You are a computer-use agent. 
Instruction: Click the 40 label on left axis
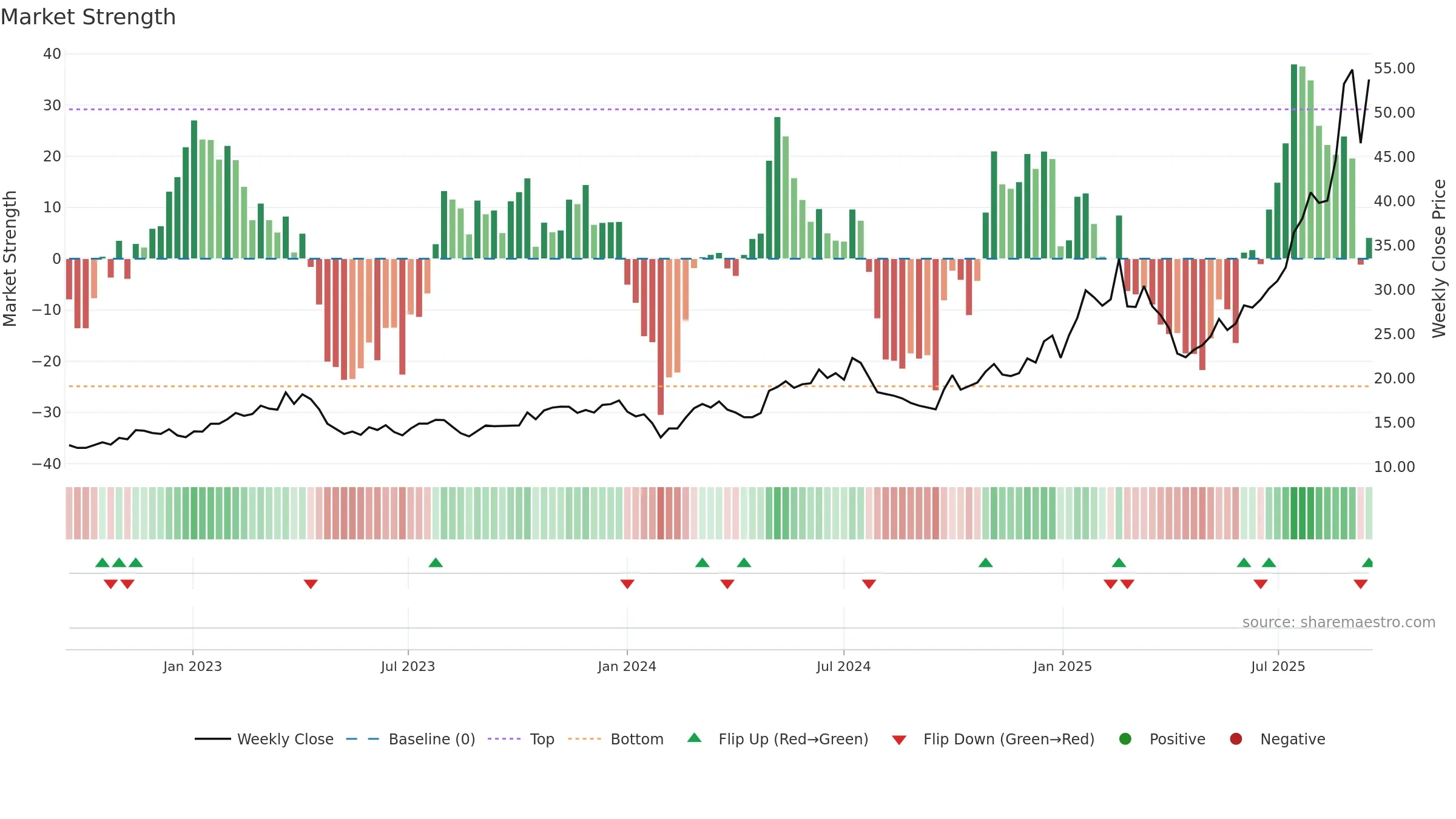coord(52,54)
